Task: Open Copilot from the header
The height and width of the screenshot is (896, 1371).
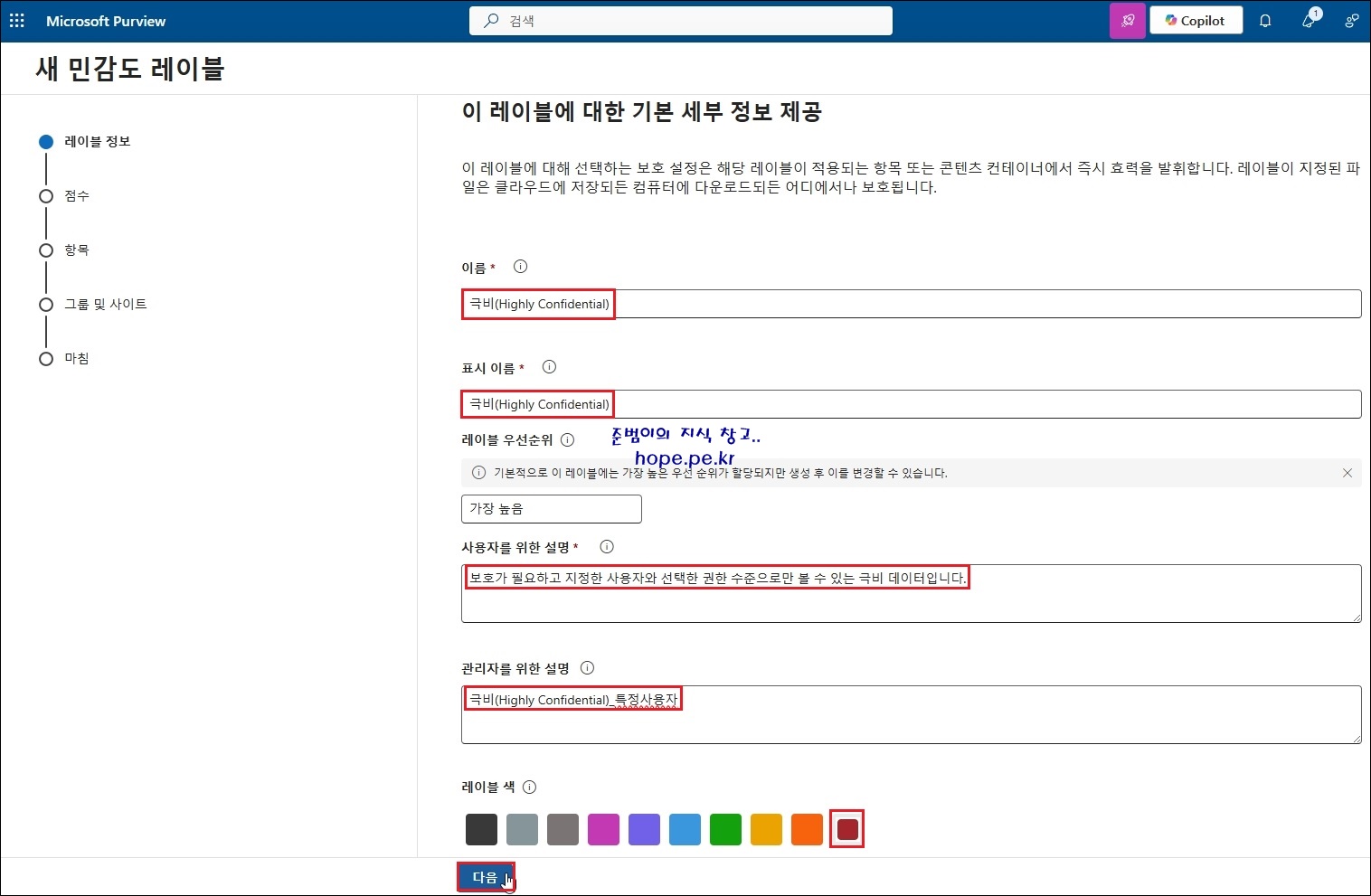Action: [1196, 21]
